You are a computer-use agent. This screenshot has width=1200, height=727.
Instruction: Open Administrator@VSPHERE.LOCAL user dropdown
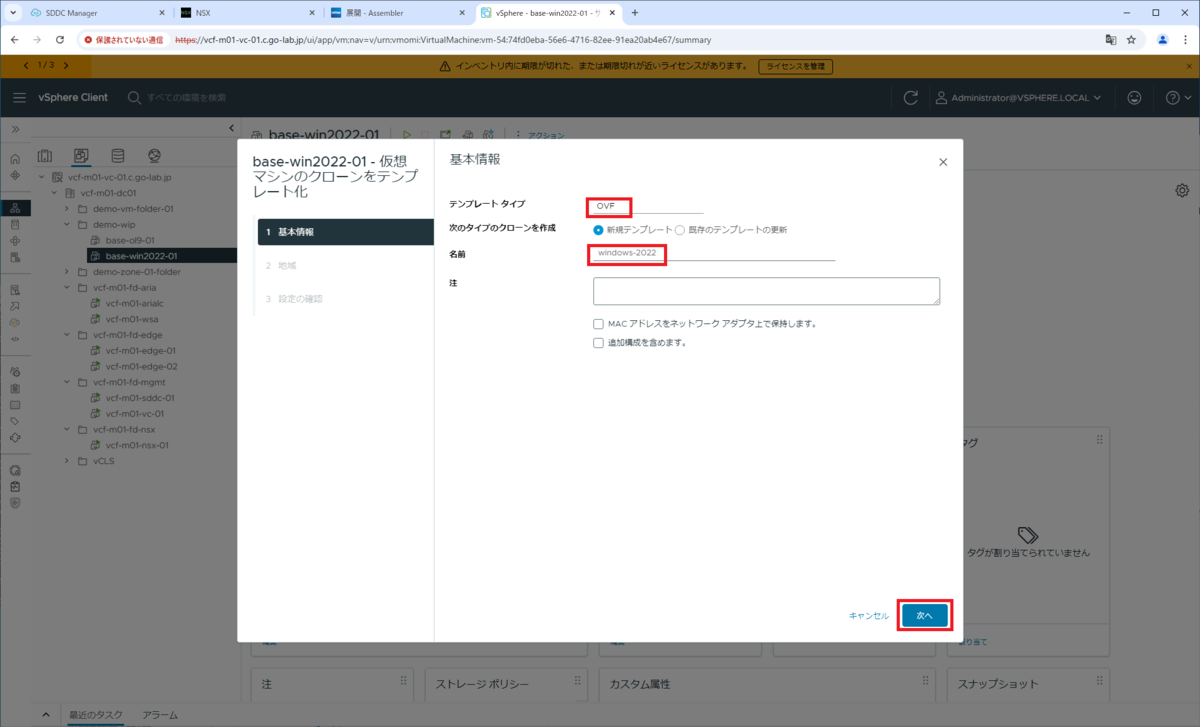coord(1018,98)
